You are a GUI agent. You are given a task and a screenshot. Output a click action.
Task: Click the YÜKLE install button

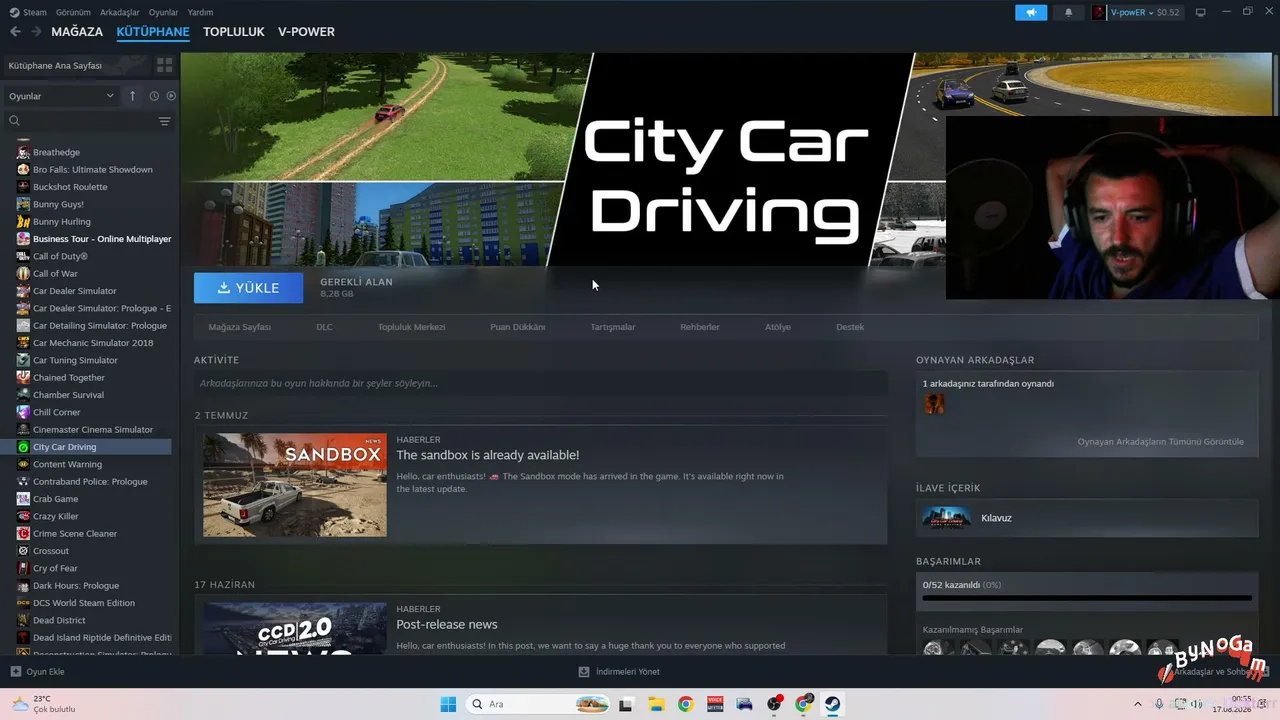249,288
